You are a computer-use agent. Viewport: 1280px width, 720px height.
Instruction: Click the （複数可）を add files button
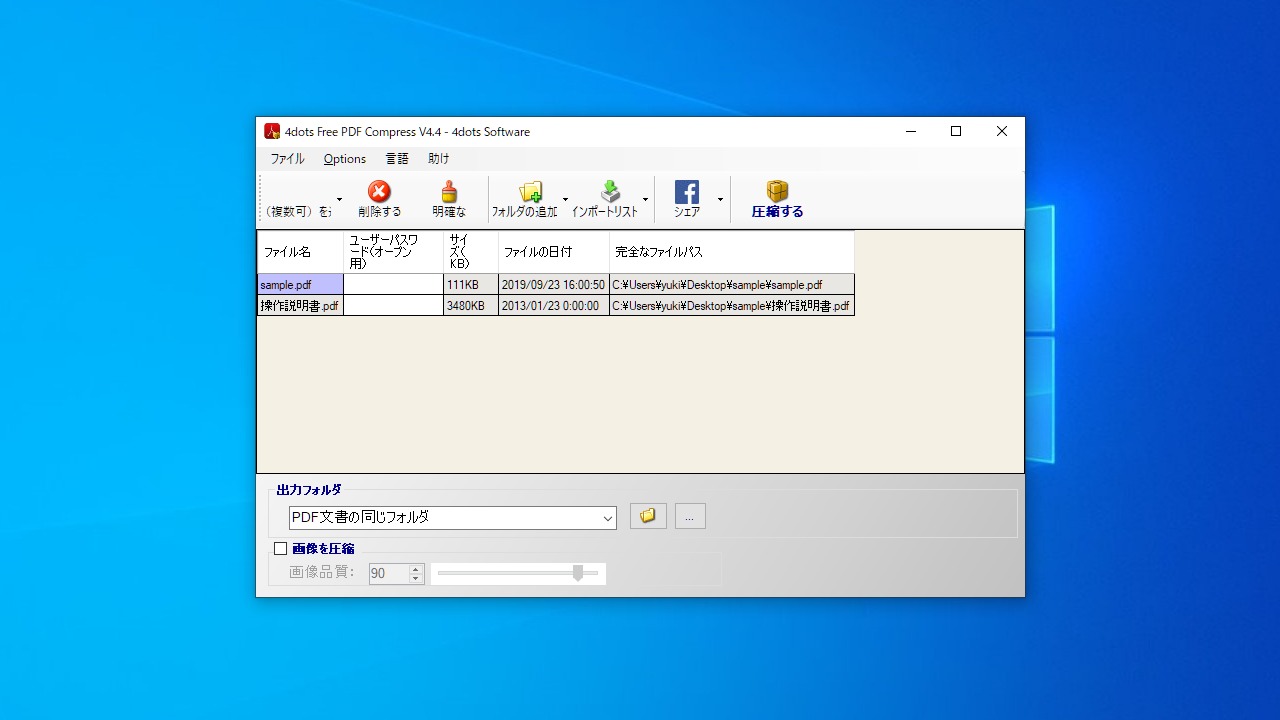(297, 199)
